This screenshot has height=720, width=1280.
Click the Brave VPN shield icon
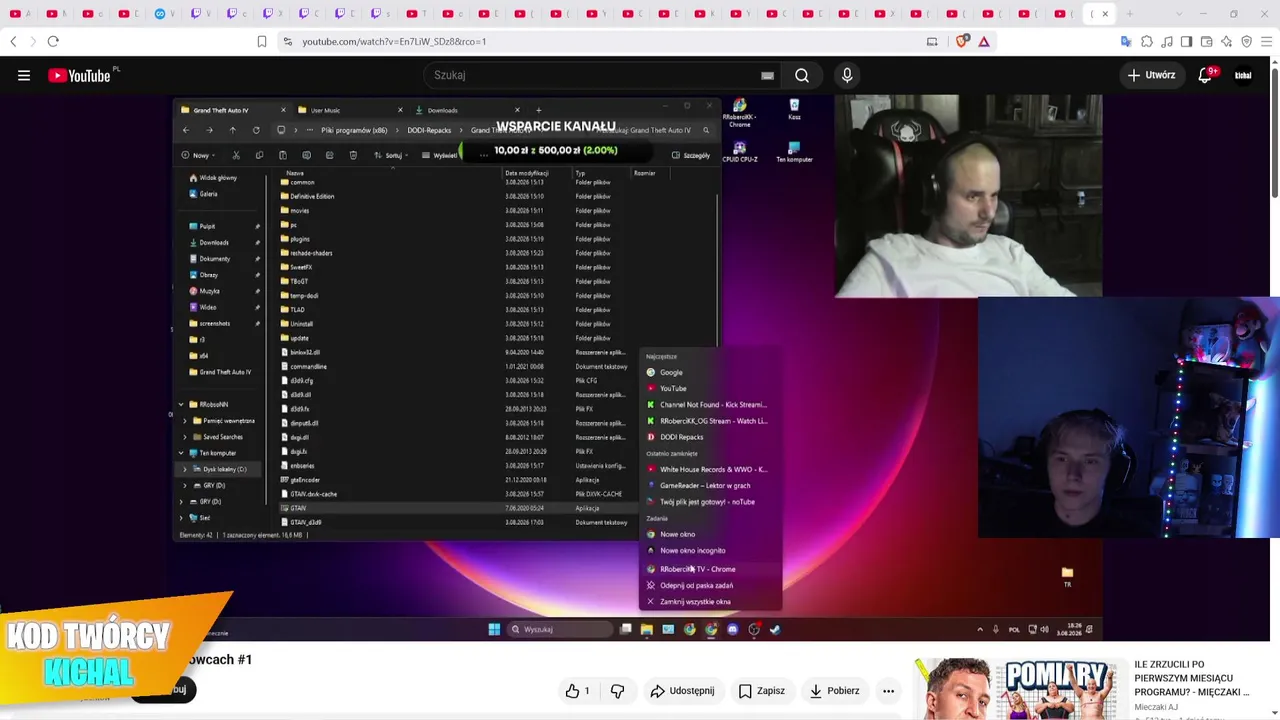[x=1247, y=41]
